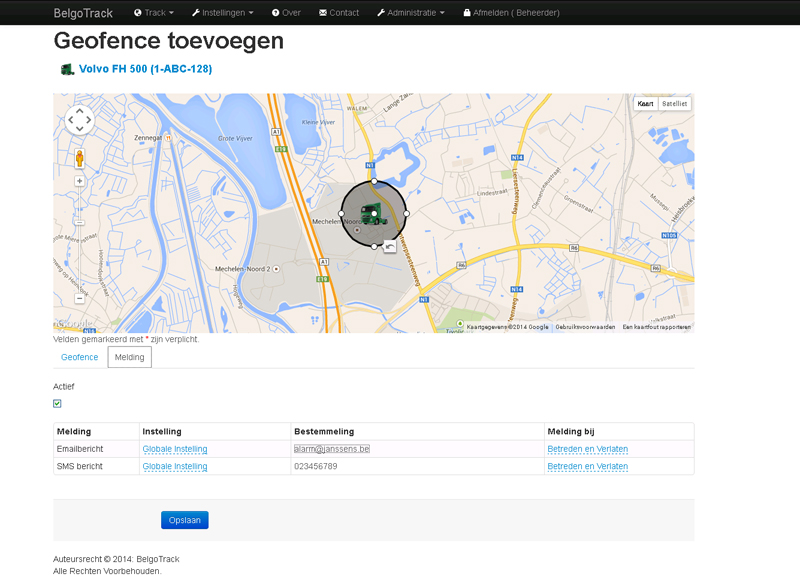Open the Volvo FH 500 (1-ABC-128) vehicle link

click(145, 69)
